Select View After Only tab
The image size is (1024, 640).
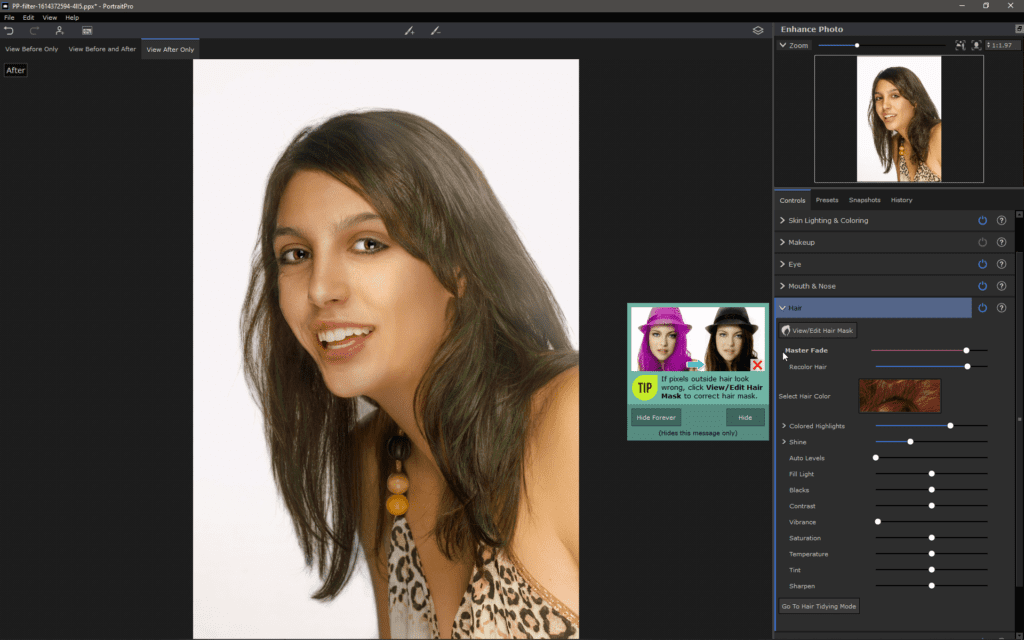pyautogui.click(x=170, y=49)
